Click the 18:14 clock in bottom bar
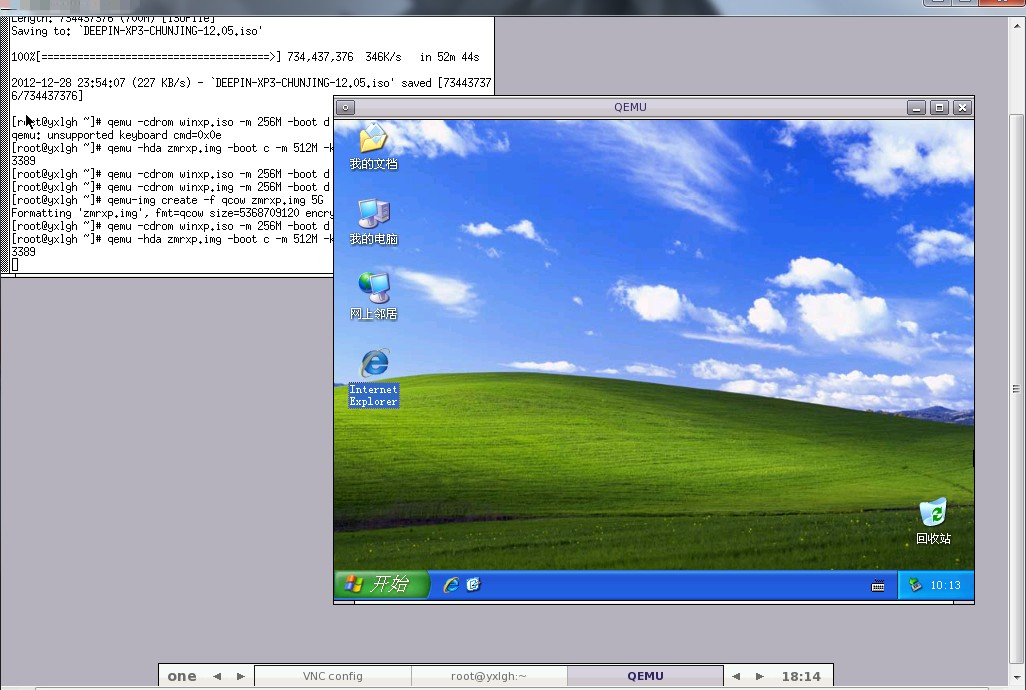Image resolution: width=1026 pixels, height=690 pixels. (801, 676)
